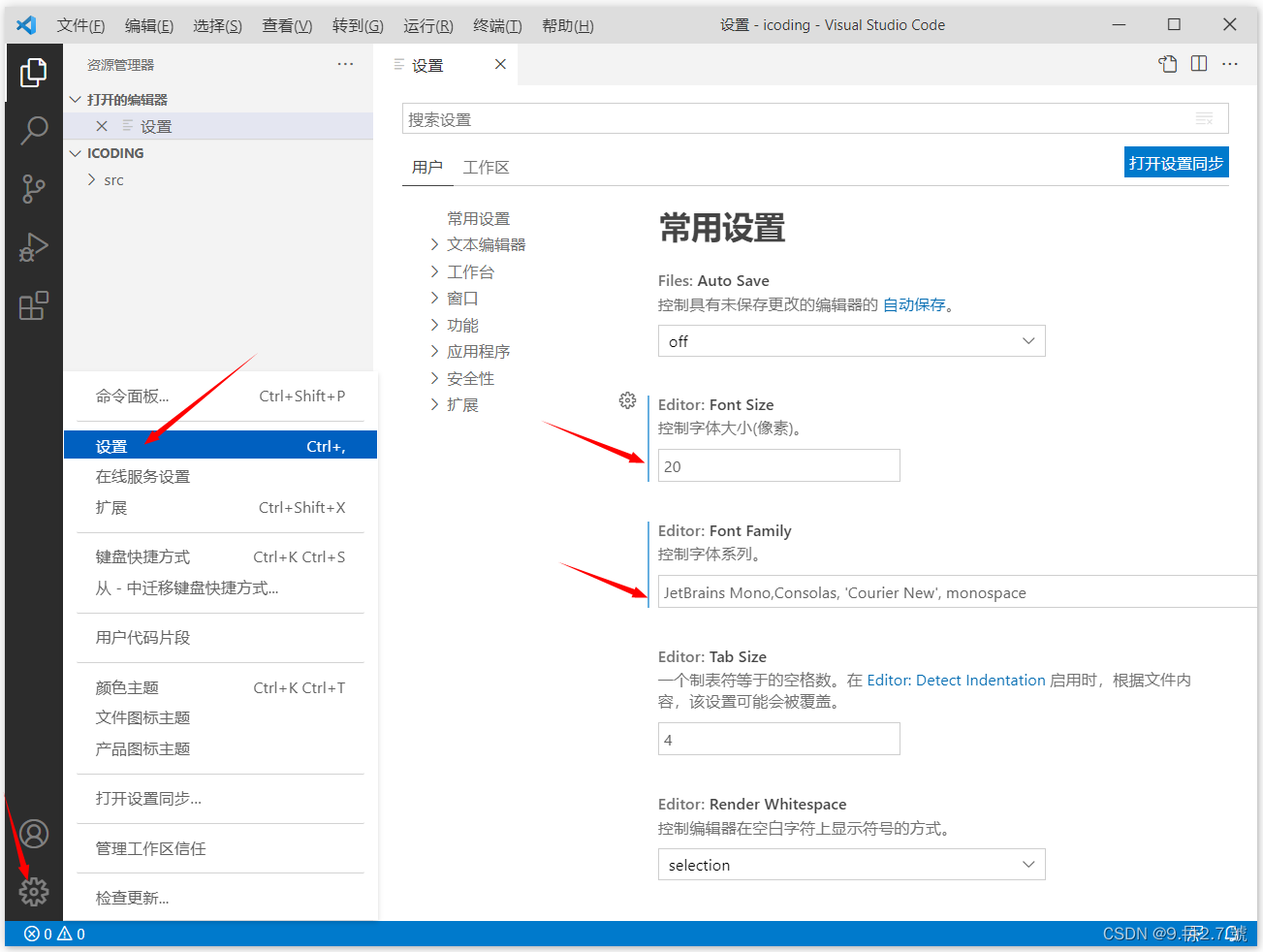Click the Editor Font Size input field
1263x952 pixels.
[778, 465]
